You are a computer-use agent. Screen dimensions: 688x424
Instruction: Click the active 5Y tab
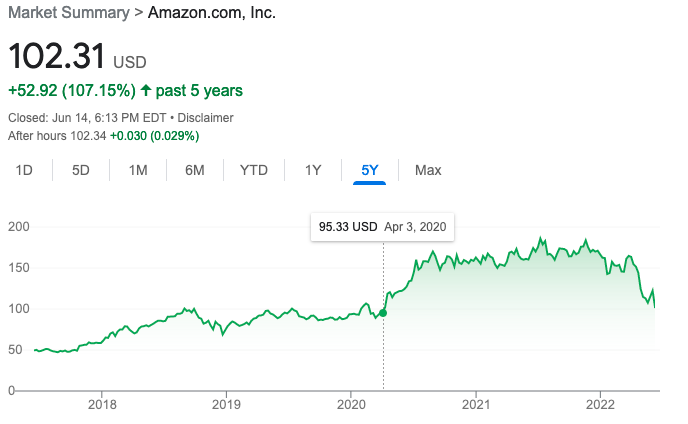369,170
